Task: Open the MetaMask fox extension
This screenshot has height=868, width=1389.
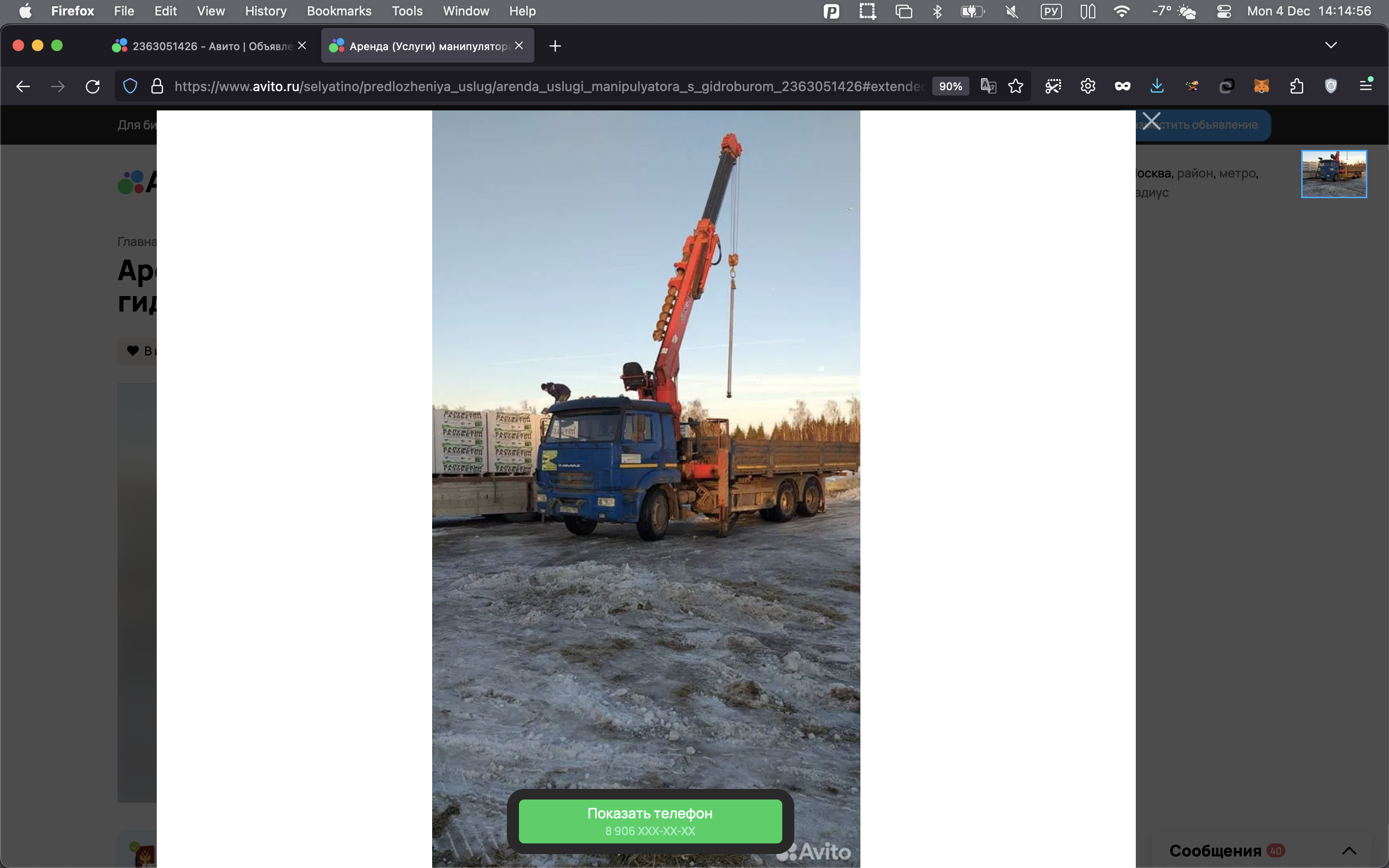Action: click(x=1261, y=86)
